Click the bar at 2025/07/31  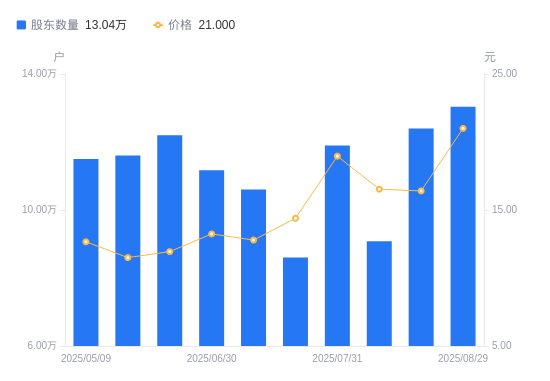pos(337,246)
